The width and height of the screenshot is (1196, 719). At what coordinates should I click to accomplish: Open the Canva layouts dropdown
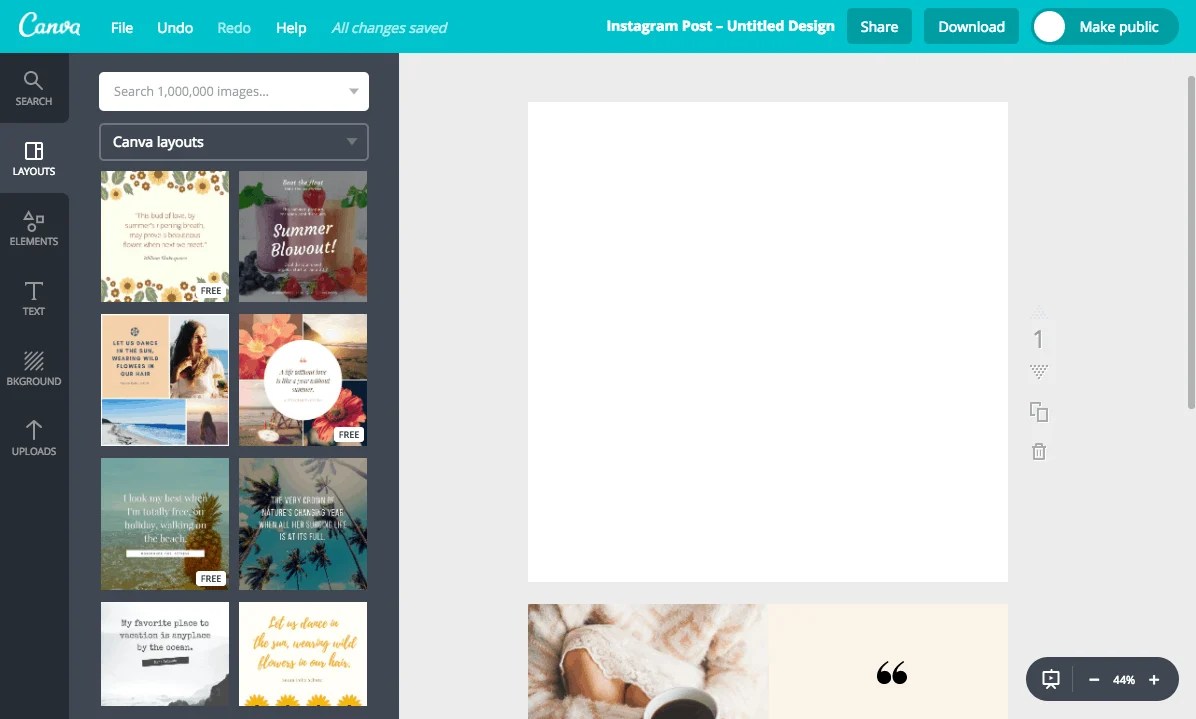(233, 141)
